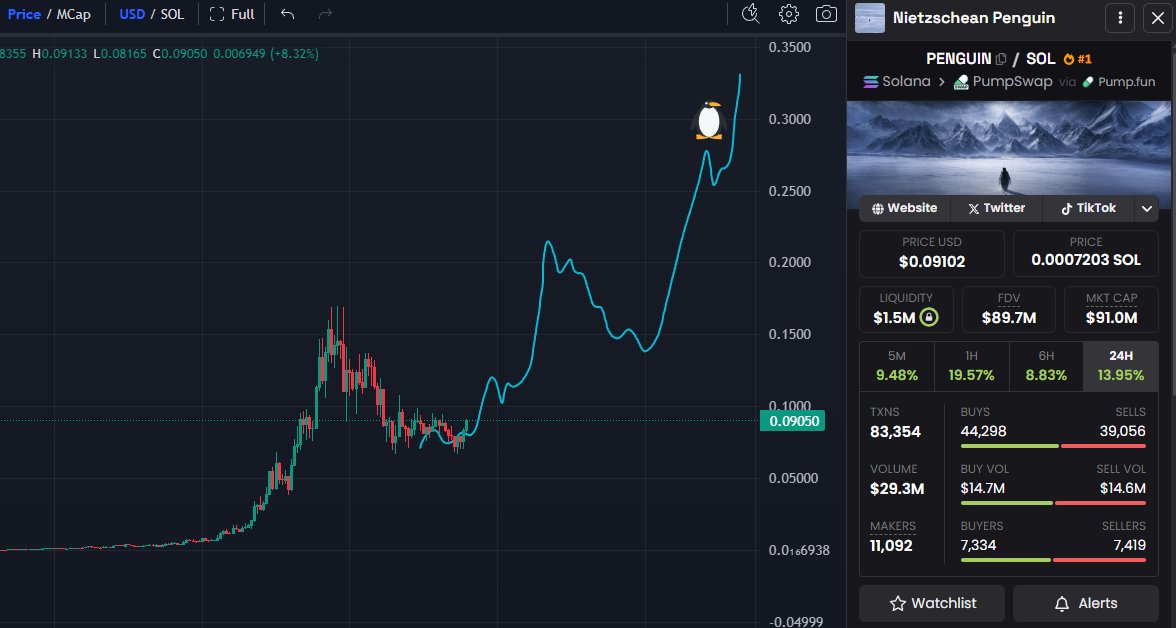This screenshot has height=628, width=1176.
Task: Click the MAKERS 11,092 value
Action: [x=891, y=545]
